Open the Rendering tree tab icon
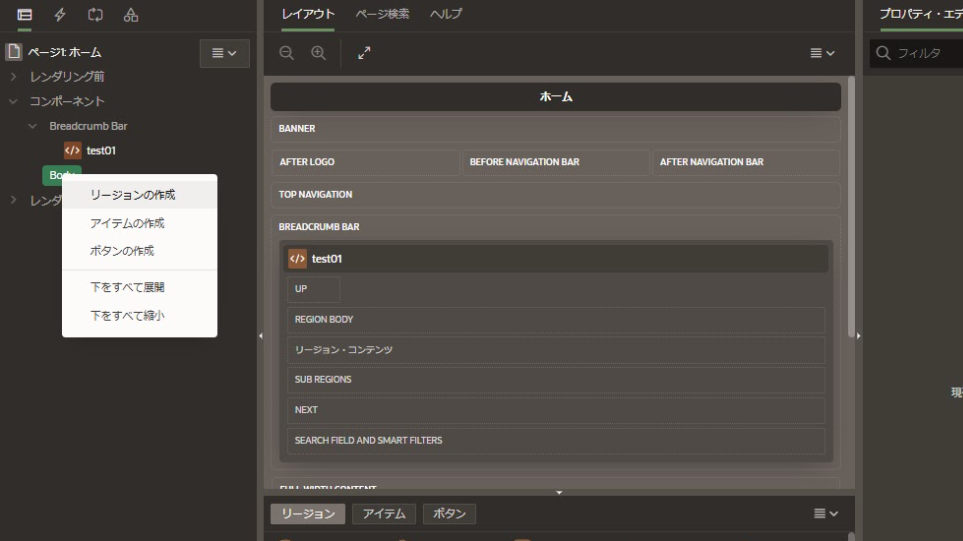The height and width of the screenshot is (541, 963). 25,14
